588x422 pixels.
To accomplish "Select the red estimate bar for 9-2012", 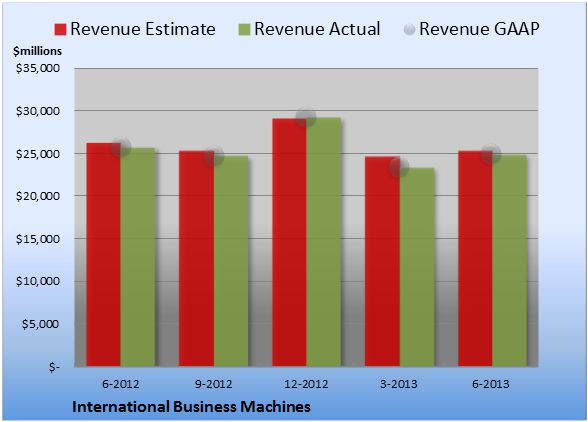I will (x=196, y=258).
